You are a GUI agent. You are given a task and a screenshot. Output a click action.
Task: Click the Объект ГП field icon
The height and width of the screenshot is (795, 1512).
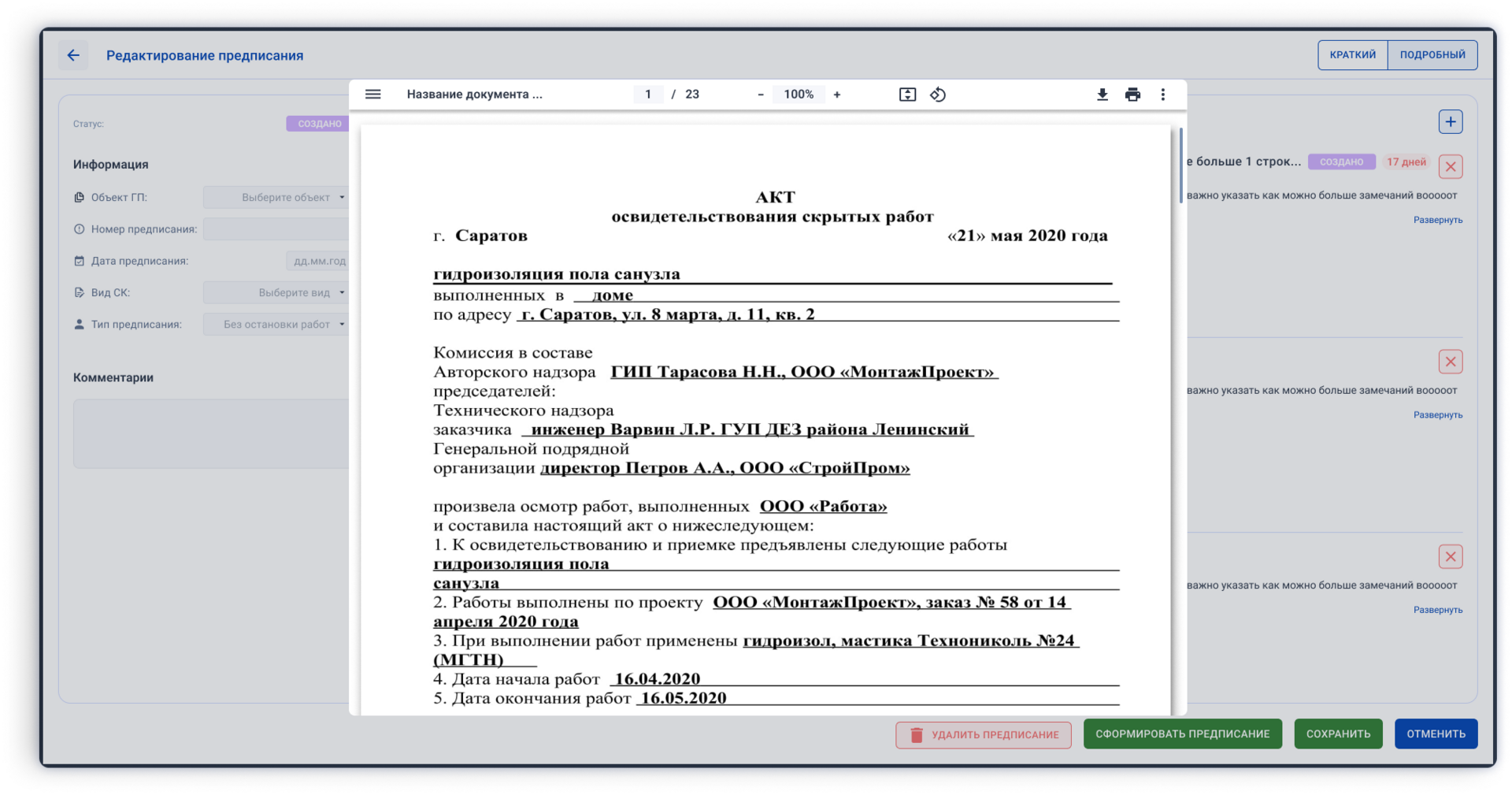click(x=79, y=197)
